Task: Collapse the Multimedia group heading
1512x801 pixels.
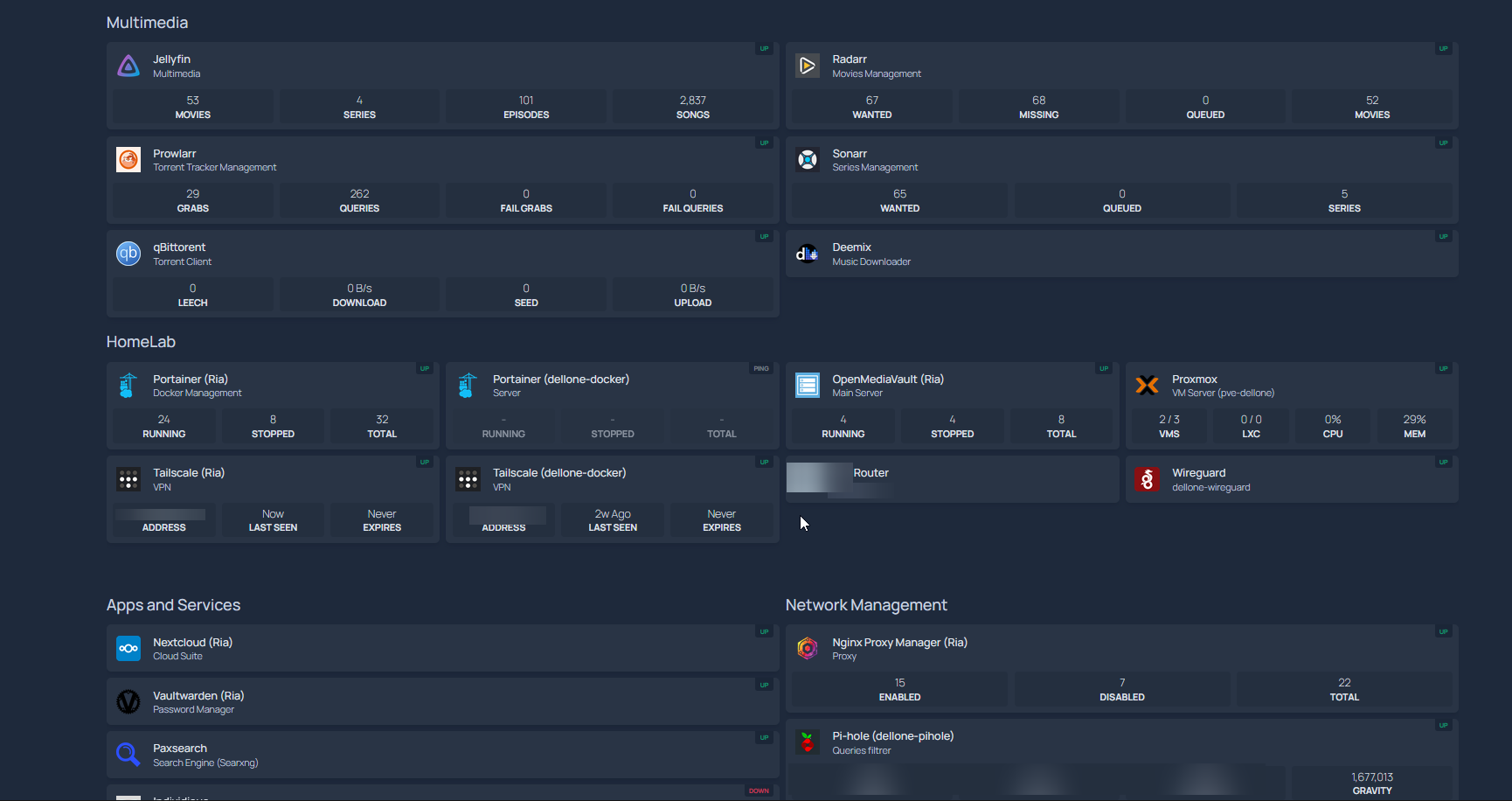Action: [147, 23]
